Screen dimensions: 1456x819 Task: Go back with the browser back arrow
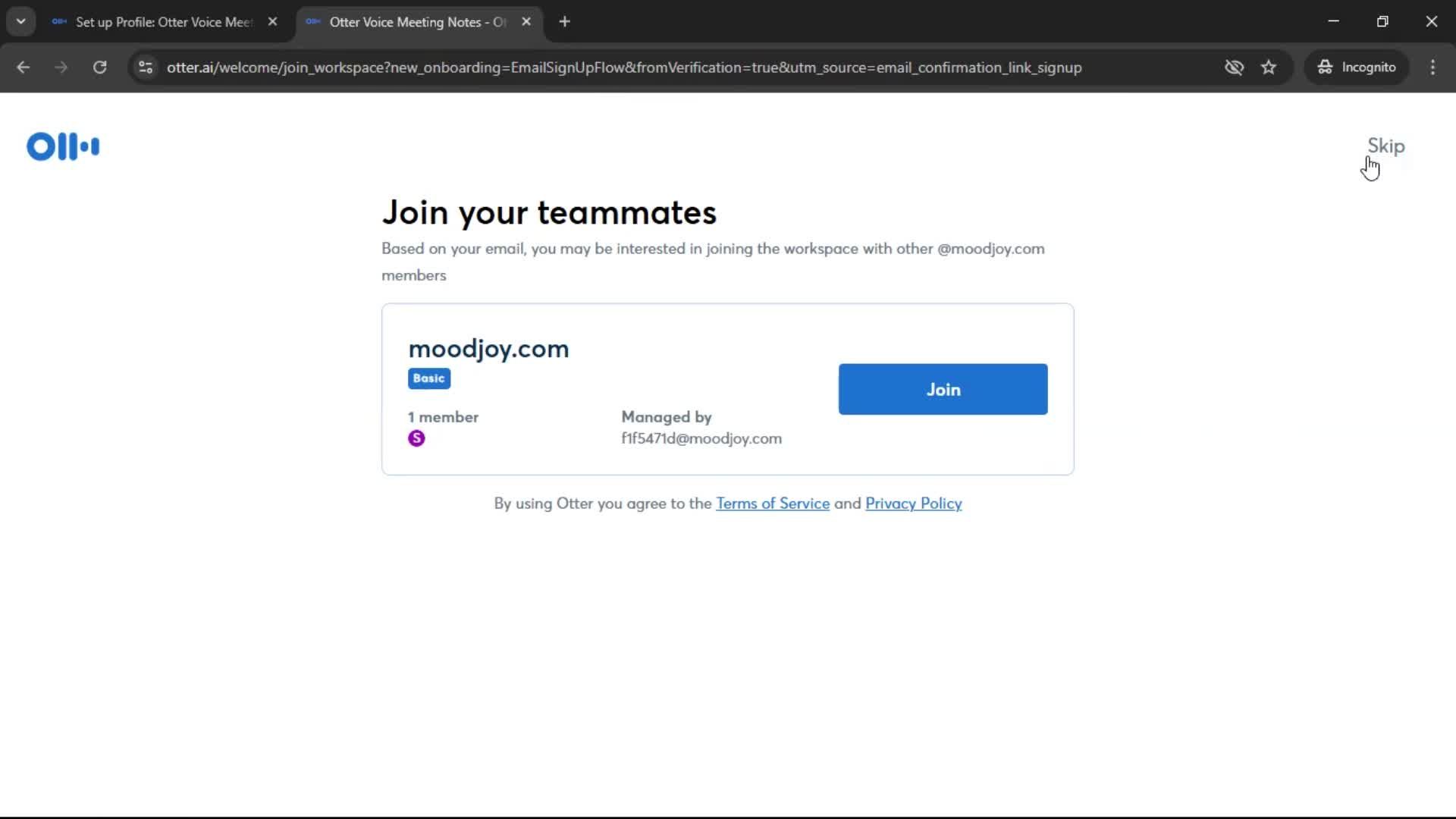[23, 67]
